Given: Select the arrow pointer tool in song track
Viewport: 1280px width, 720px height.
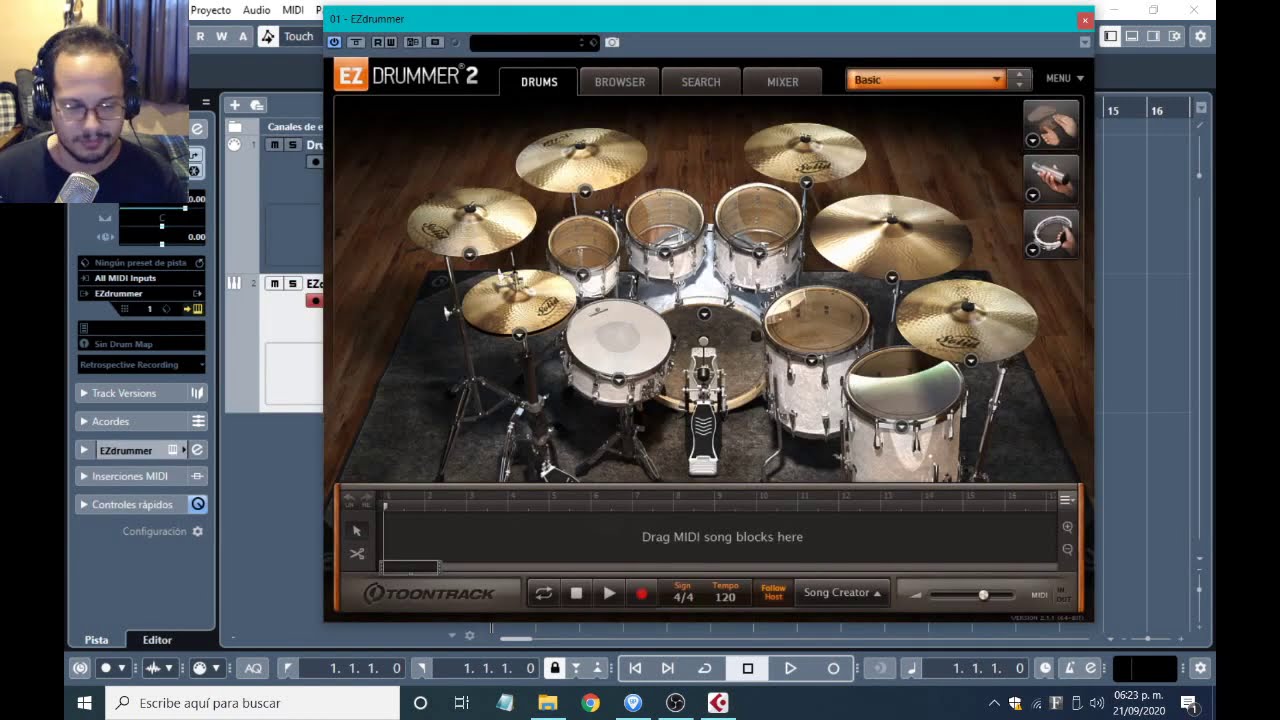Looking at the screenshot, I should point(357,531).
